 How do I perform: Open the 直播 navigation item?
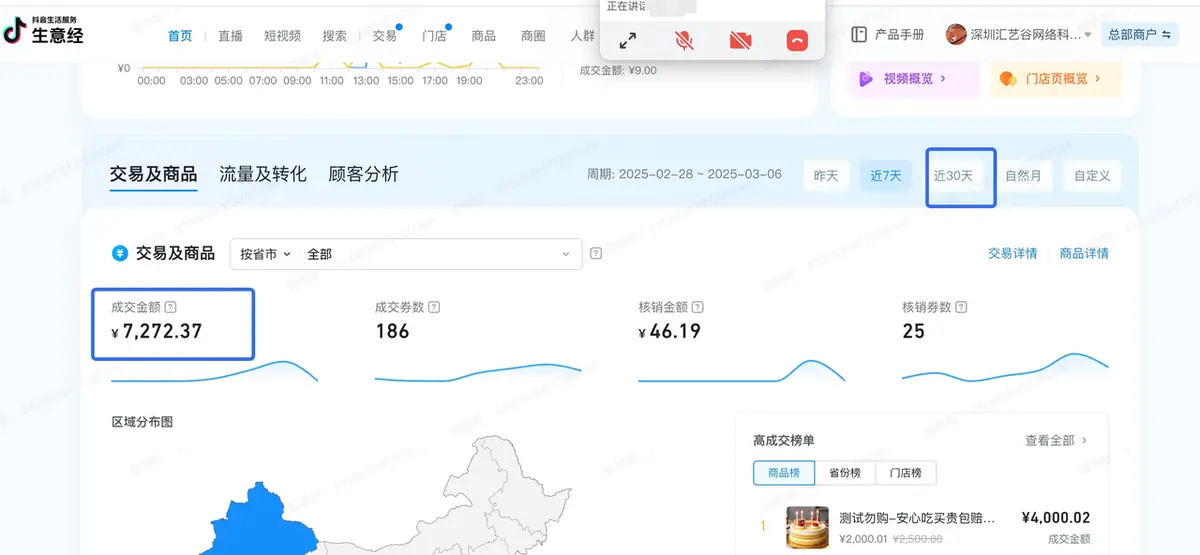230,35
